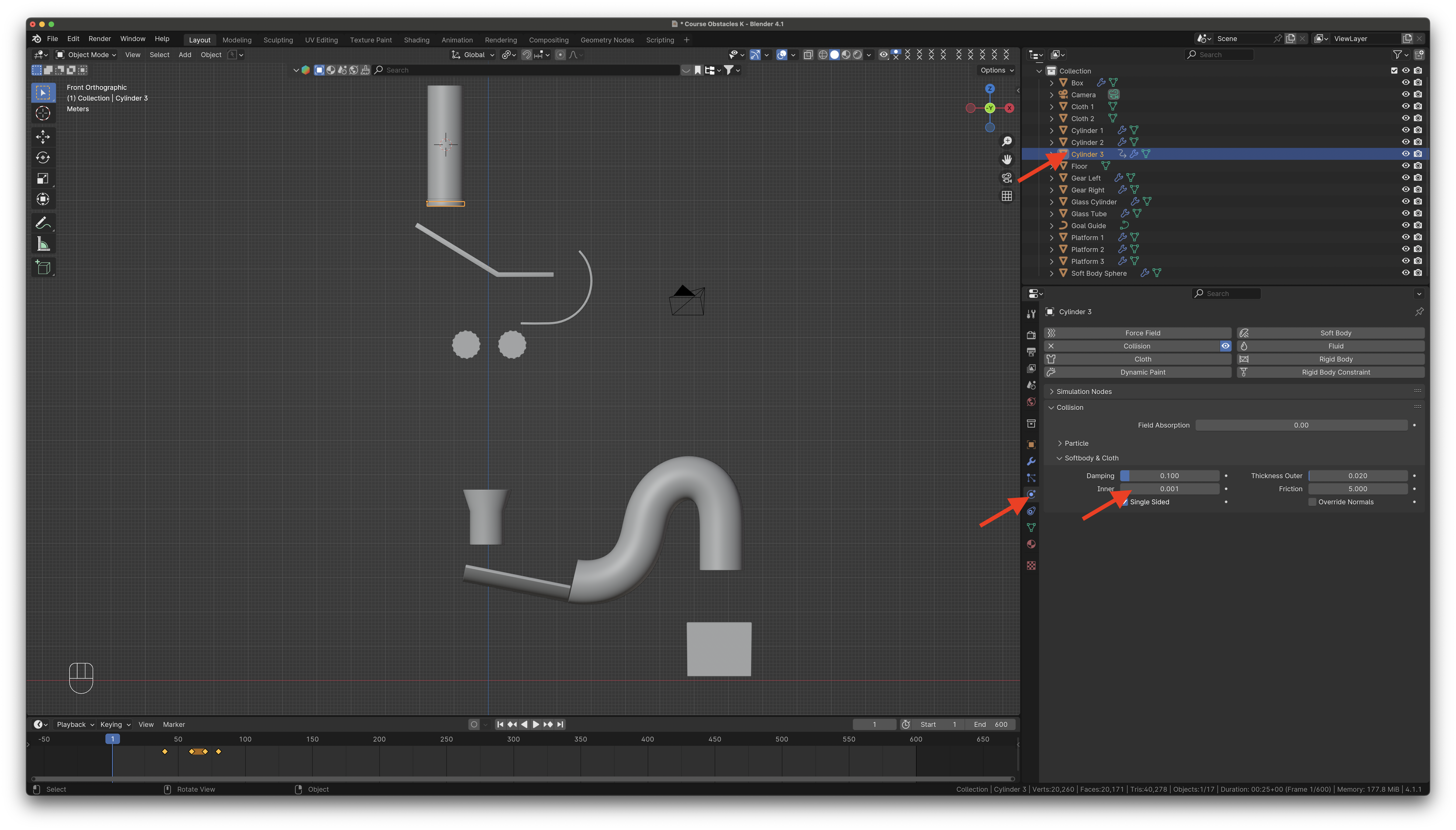Open the Object Mode dropdown
The height and width of the screenshot is (830, 1456).
click(87, 55)
